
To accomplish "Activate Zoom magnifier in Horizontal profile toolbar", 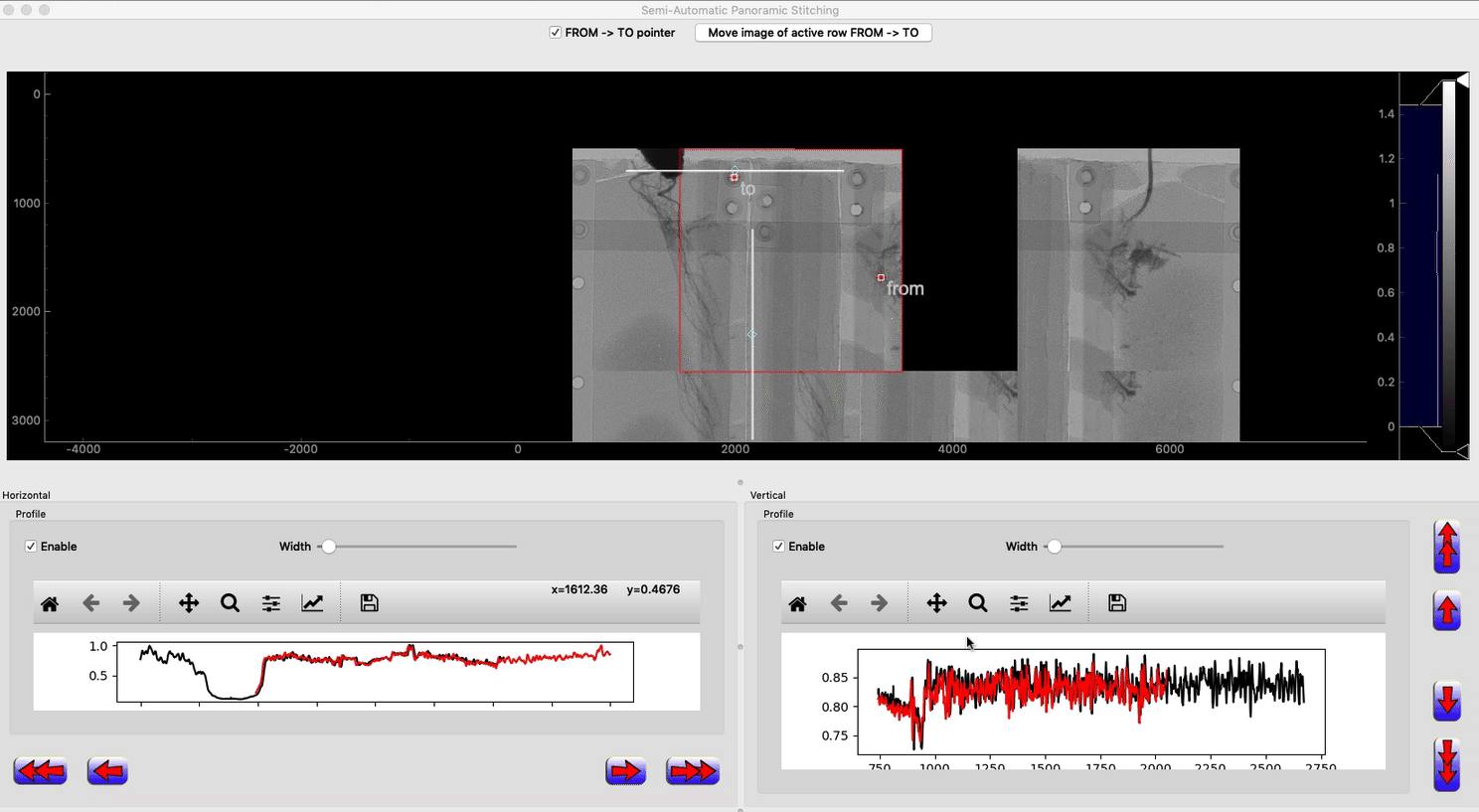I will click(x=230, y=603).
